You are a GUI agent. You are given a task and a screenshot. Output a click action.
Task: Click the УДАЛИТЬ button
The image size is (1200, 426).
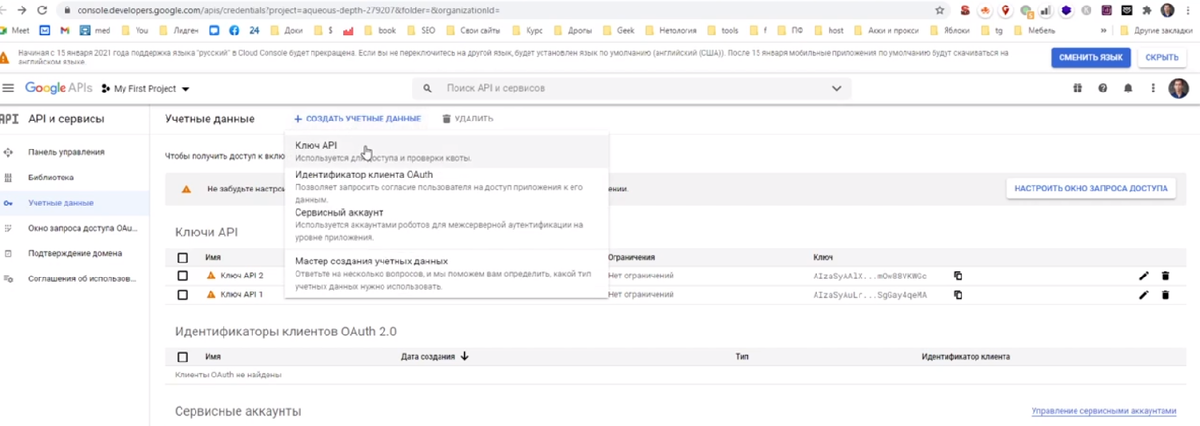[467, 119]
